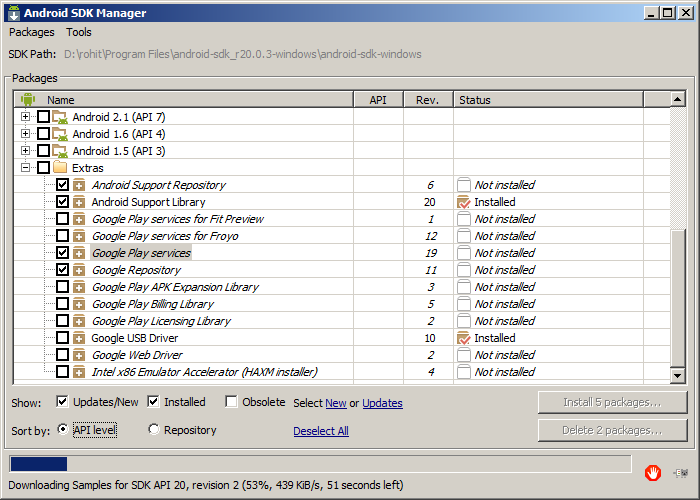Uncheck Android Support Library checkbox
Screen dimensions: 700x500
[x=62, y=201]
